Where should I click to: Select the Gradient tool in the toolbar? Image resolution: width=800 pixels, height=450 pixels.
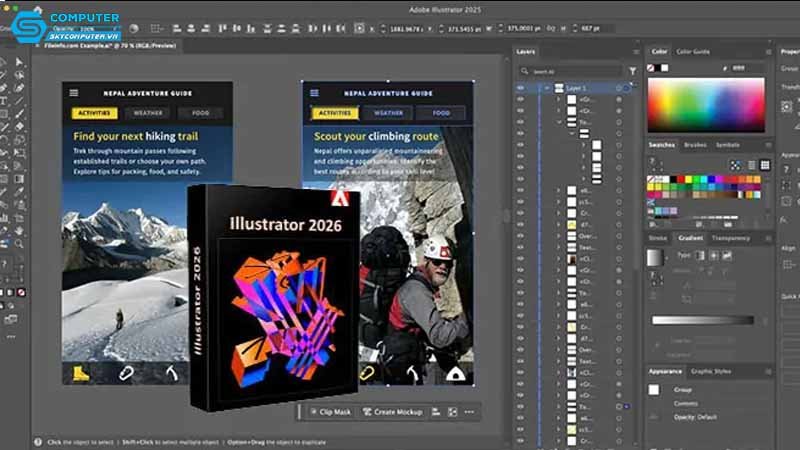click(19, 179)
